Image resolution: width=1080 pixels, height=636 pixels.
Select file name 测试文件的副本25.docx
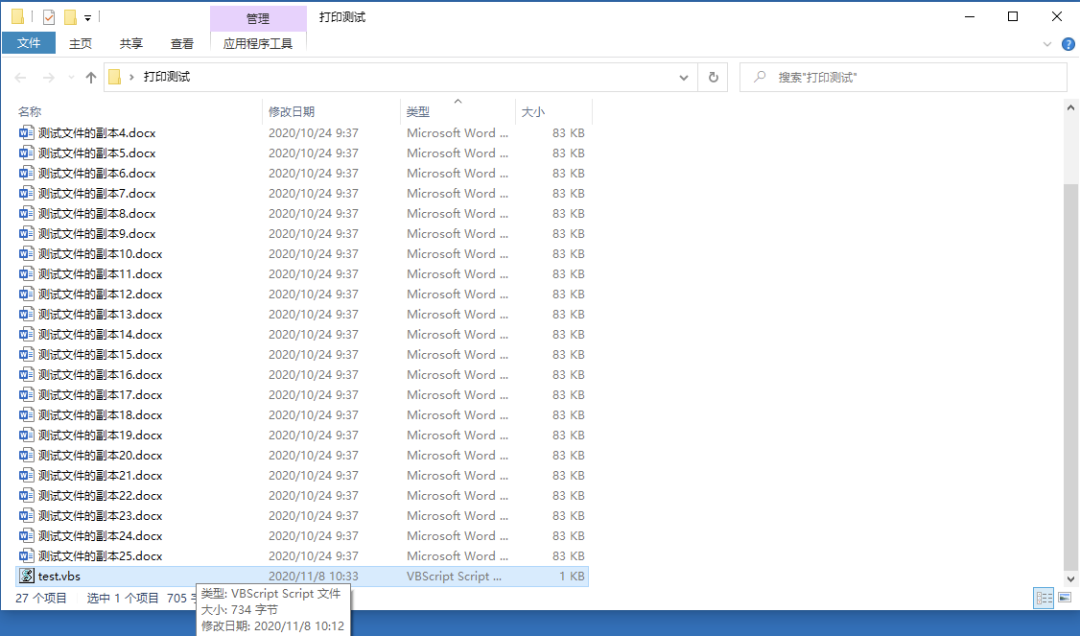point(100,556)
